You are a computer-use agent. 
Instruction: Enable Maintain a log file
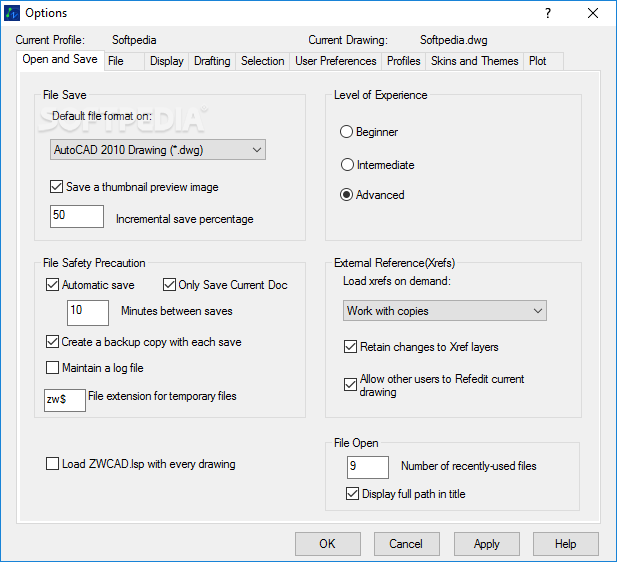pos(52,368)
